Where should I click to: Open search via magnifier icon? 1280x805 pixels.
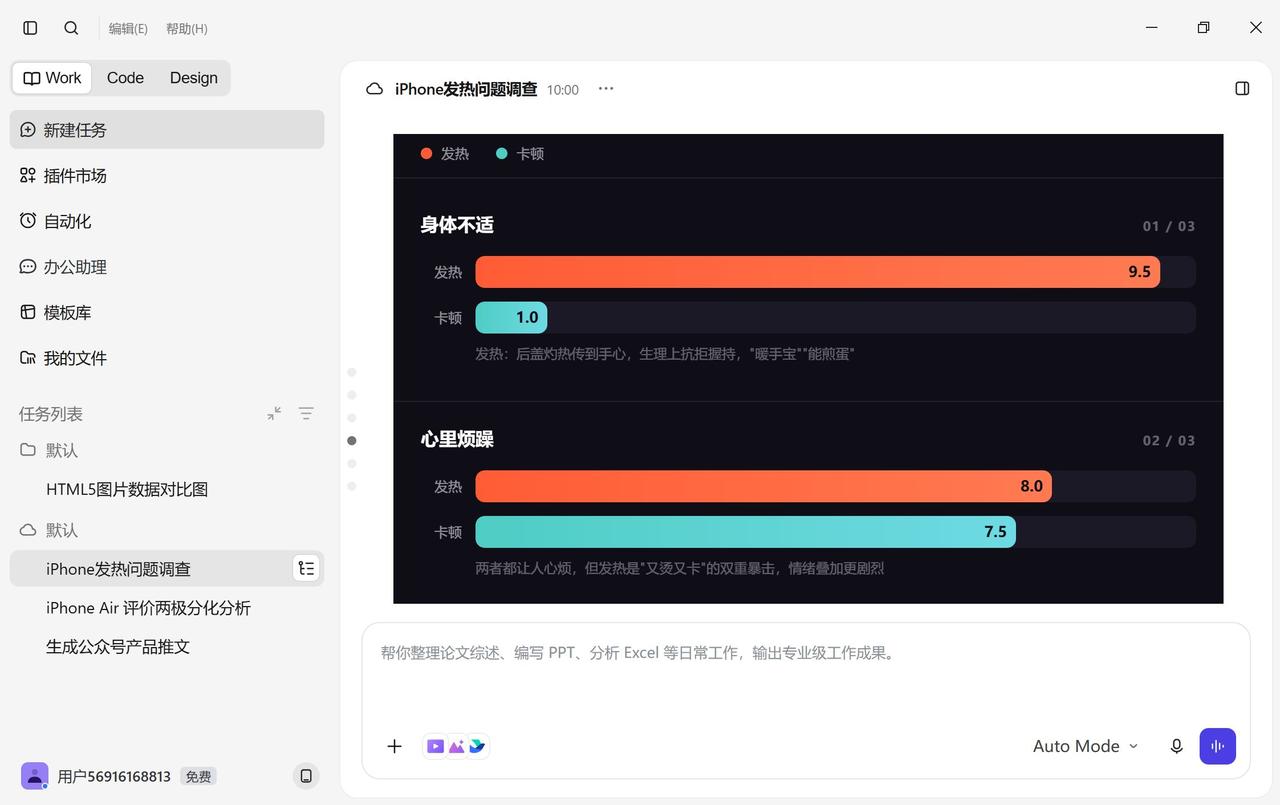(71, 28)
